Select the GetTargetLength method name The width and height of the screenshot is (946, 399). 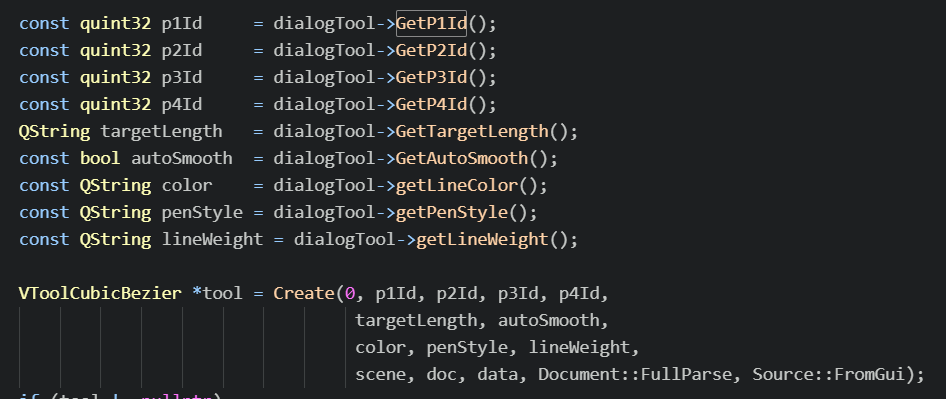tap(472, 132)
